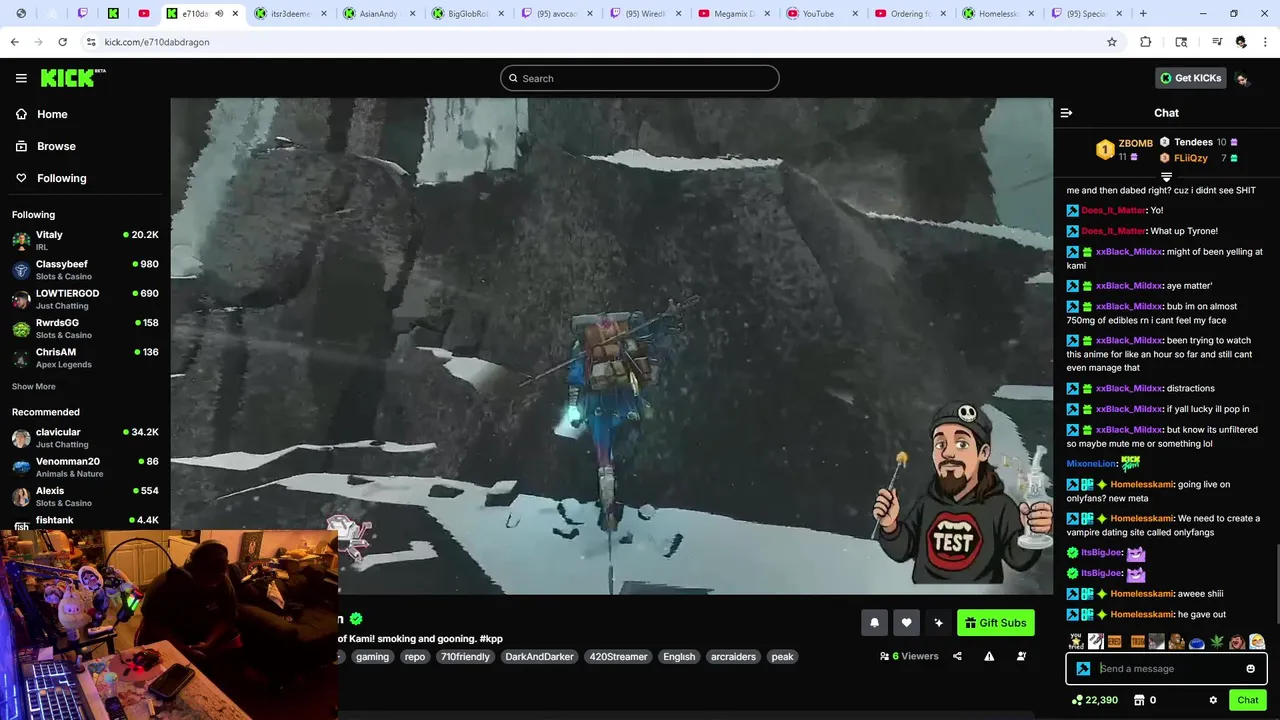Collapse the chat panel

point(1066,113)
